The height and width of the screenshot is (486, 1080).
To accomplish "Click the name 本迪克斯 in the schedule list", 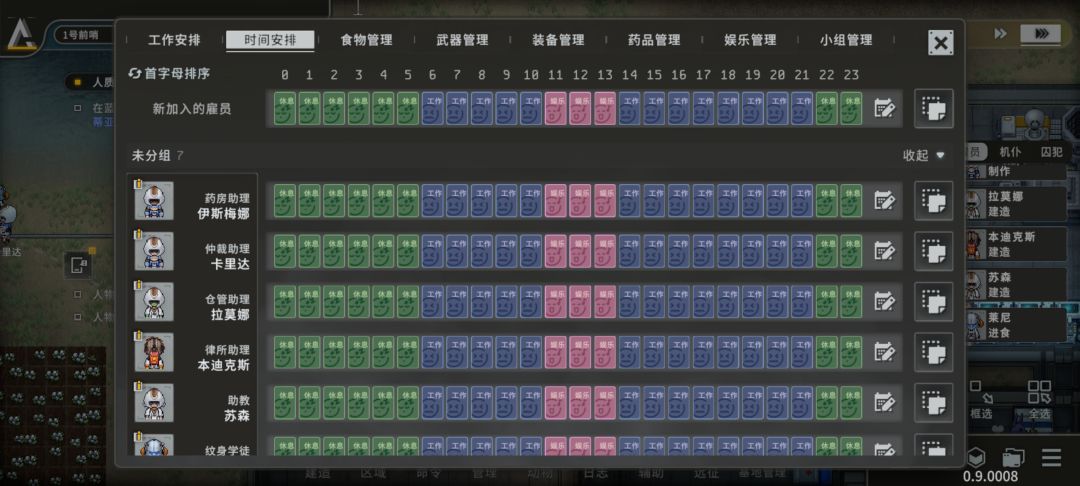I will click(x=223, y=365).
